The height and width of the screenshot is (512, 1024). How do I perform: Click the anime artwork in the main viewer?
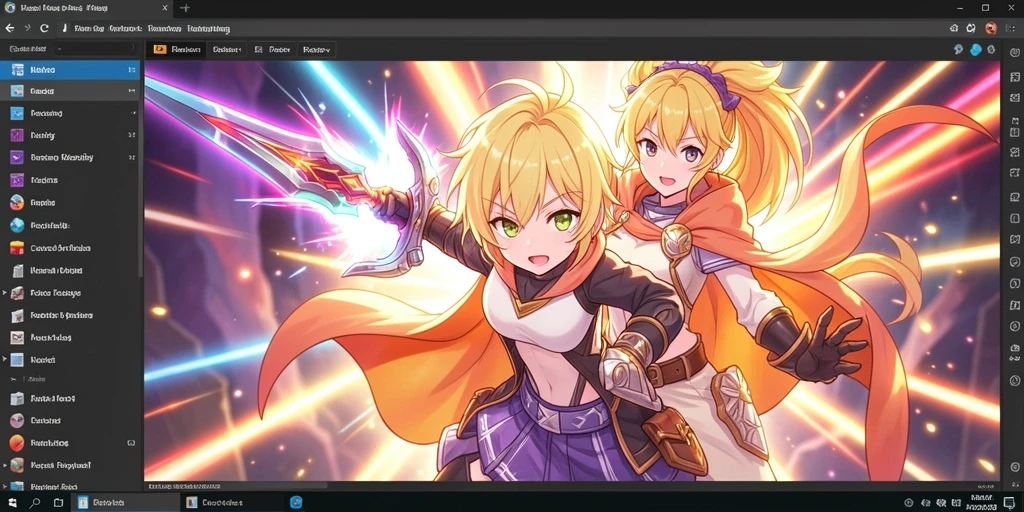coord(571,270)
